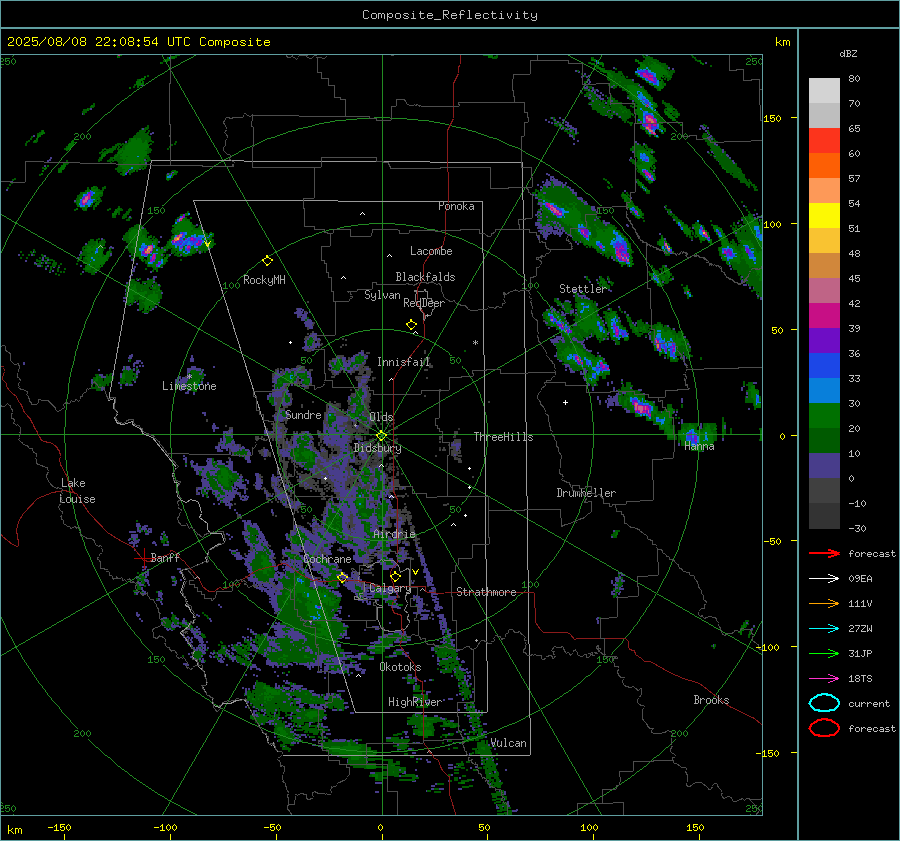Click the Blackfalds city label

425,277
